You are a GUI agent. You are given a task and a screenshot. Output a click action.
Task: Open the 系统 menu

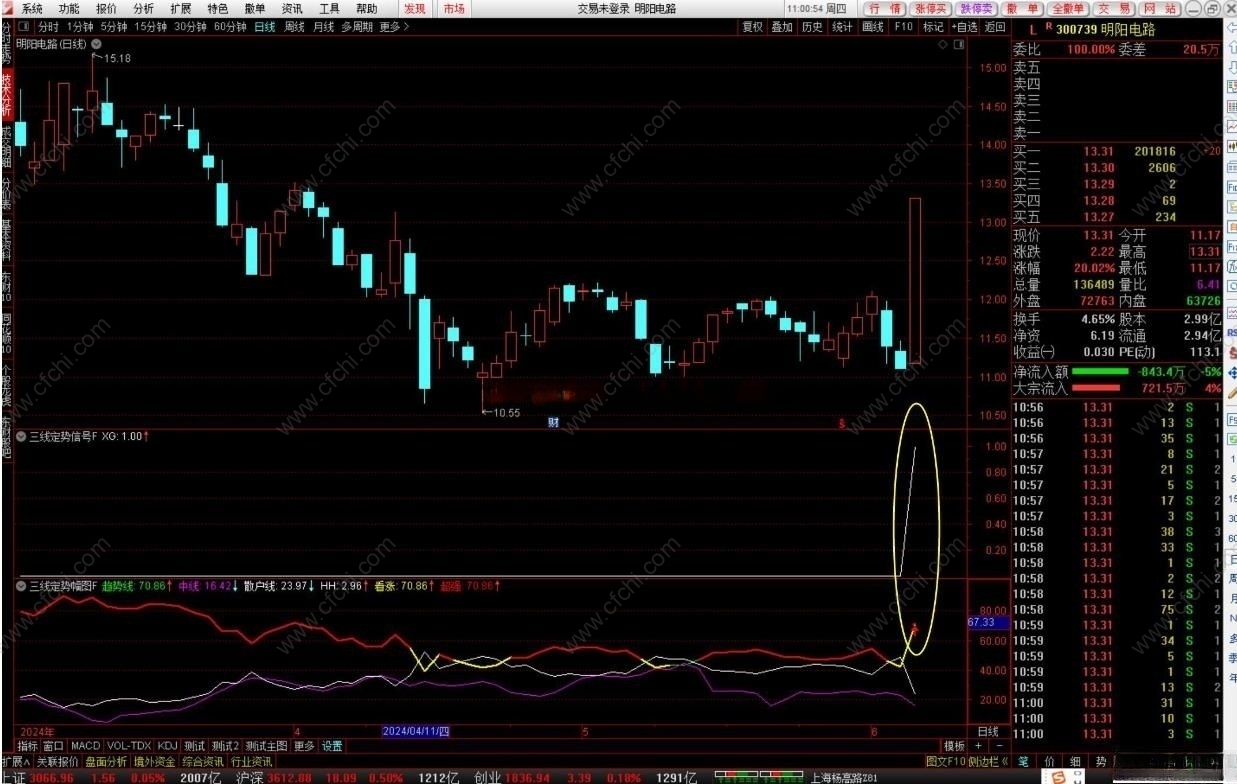pyautogui.click(x=31, y=8)
